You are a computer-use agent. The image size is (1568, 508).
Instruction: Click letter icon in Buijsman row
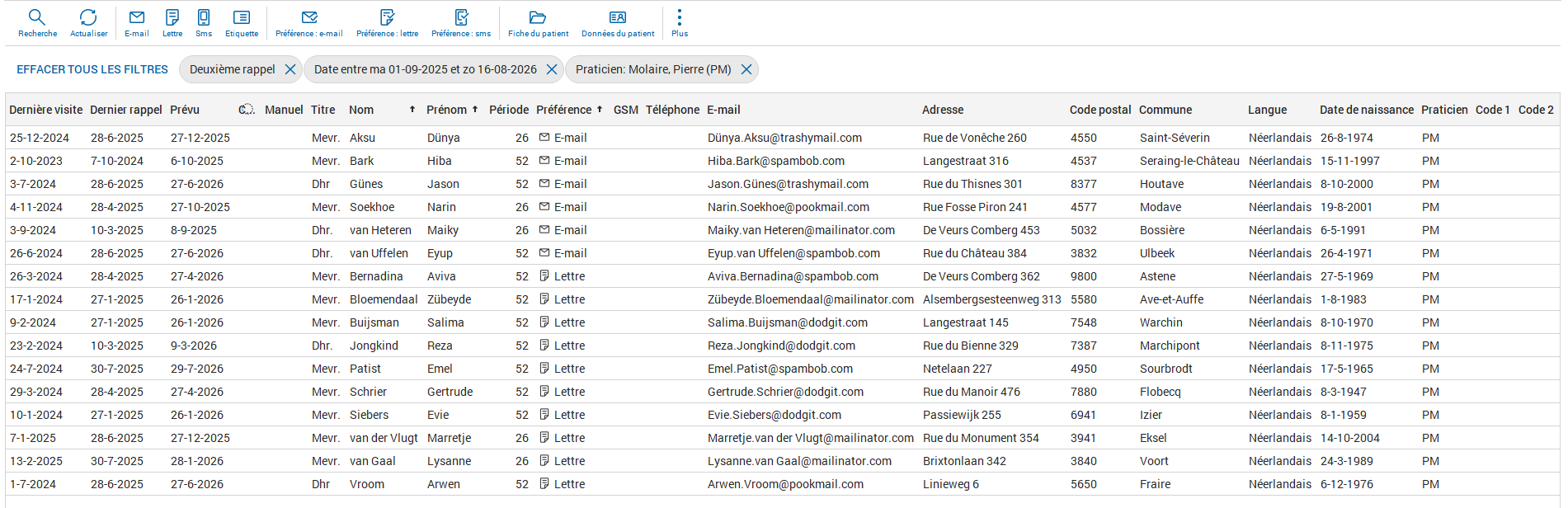click(544, 322)
